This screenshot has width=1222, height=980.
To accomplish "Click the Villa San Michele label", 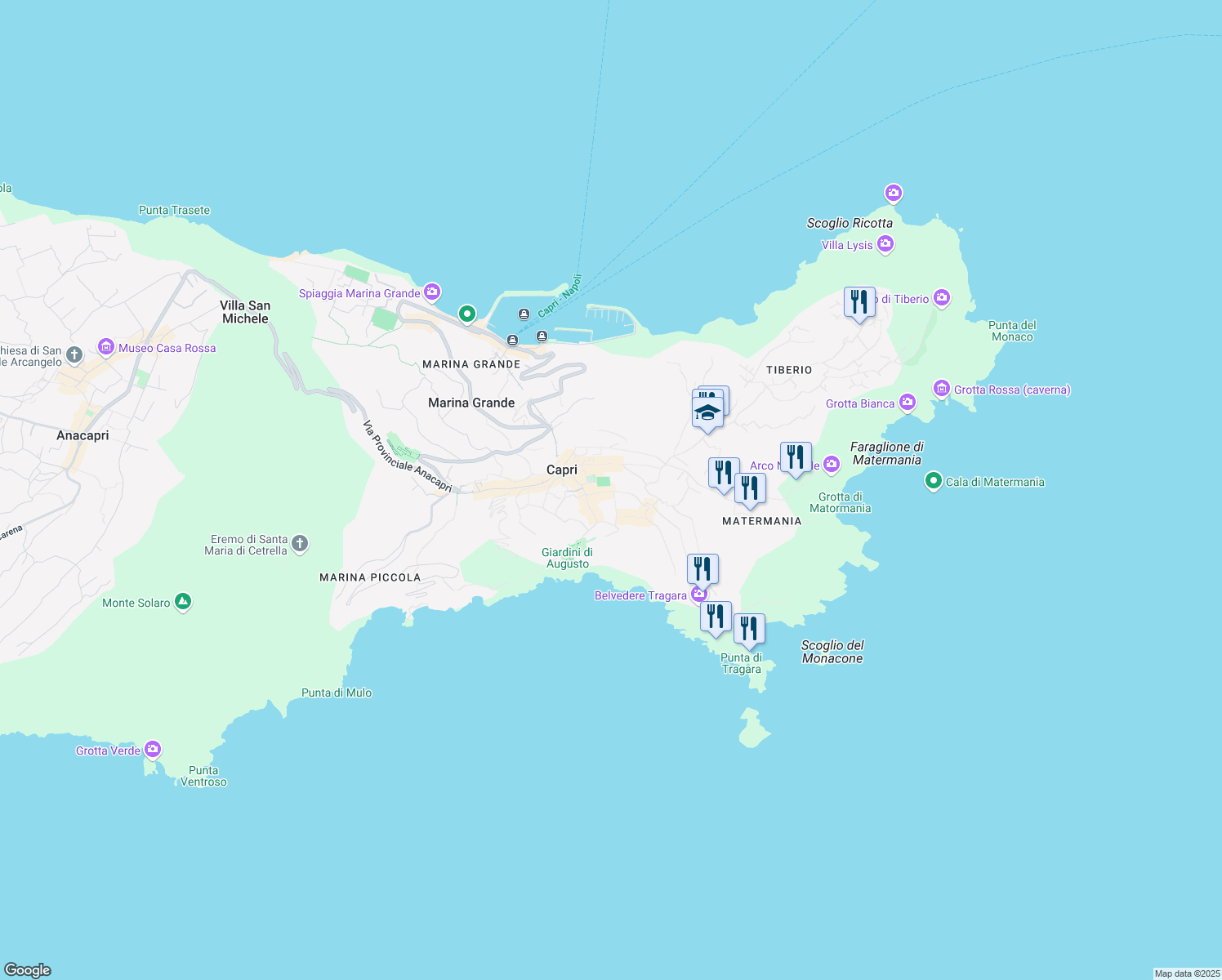I will pyautogui.click(x=245, y=312).
